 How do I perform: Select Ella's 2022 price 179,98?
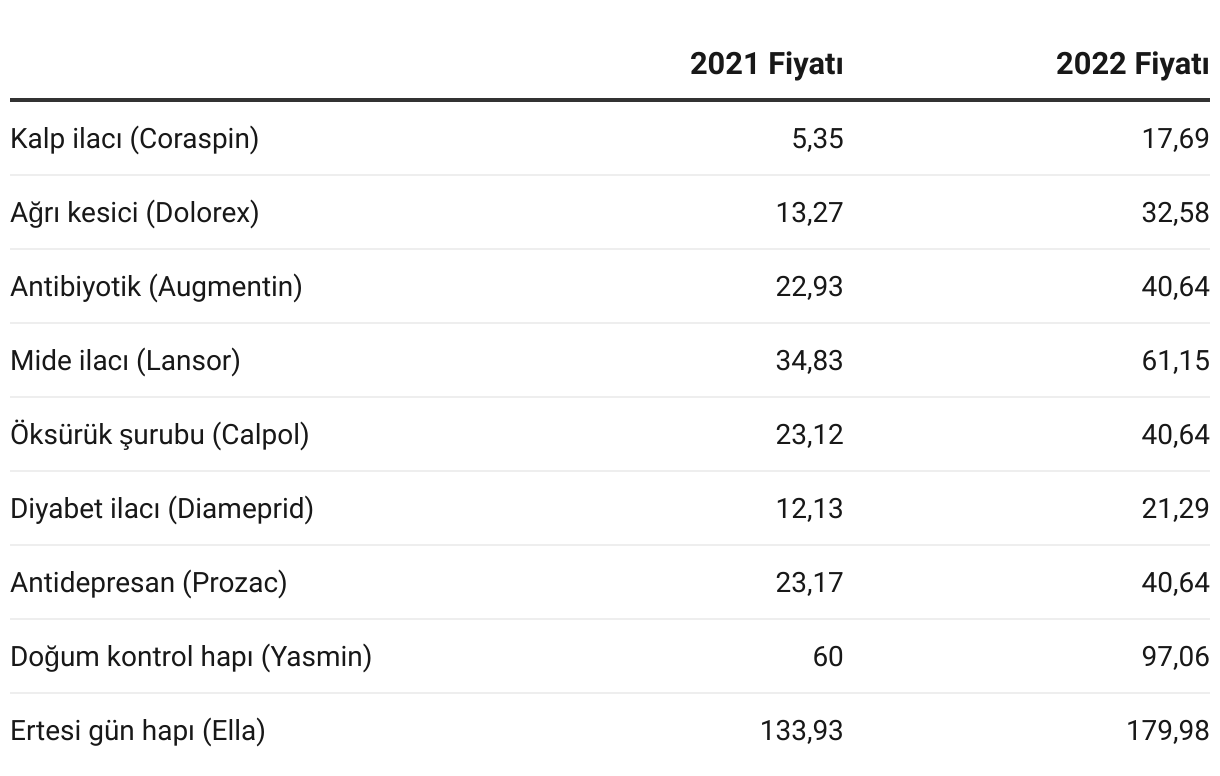point(1168,731)
